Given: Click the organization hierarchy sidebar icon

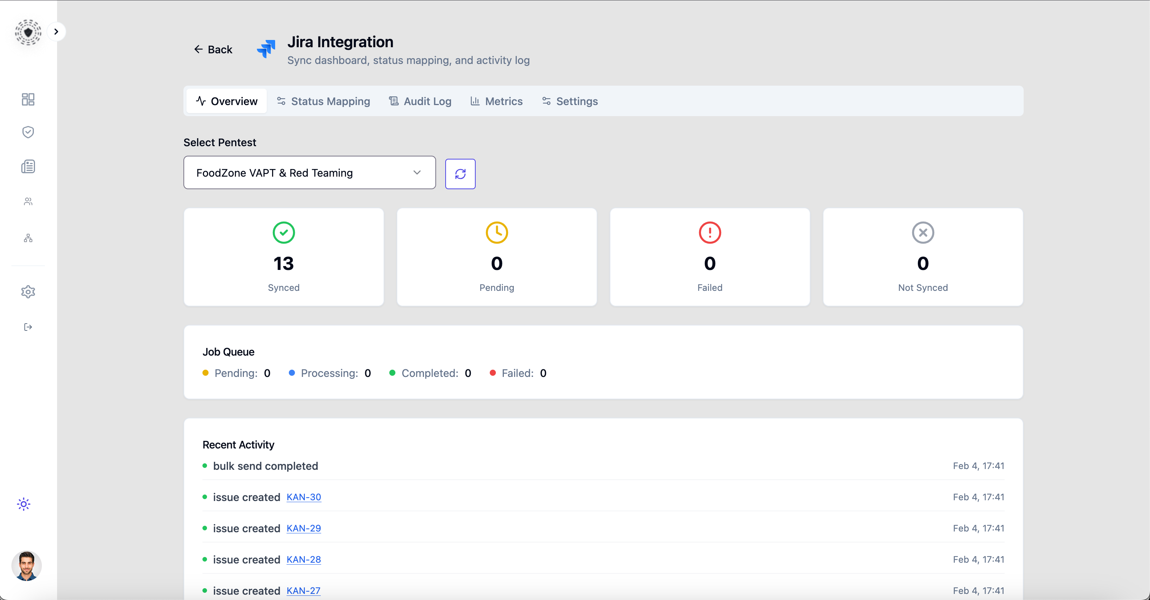Looking at the screenshot, I should pos(28,238).
